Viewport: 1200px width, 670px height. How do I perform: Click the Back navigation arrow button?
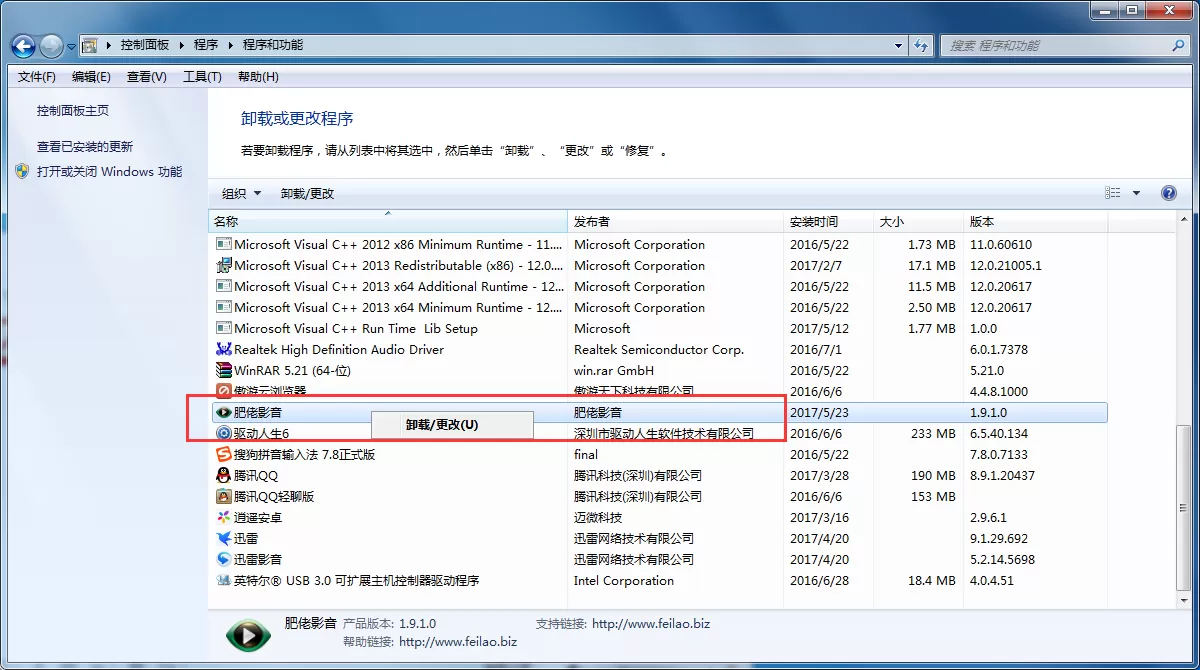click(23, 45)
